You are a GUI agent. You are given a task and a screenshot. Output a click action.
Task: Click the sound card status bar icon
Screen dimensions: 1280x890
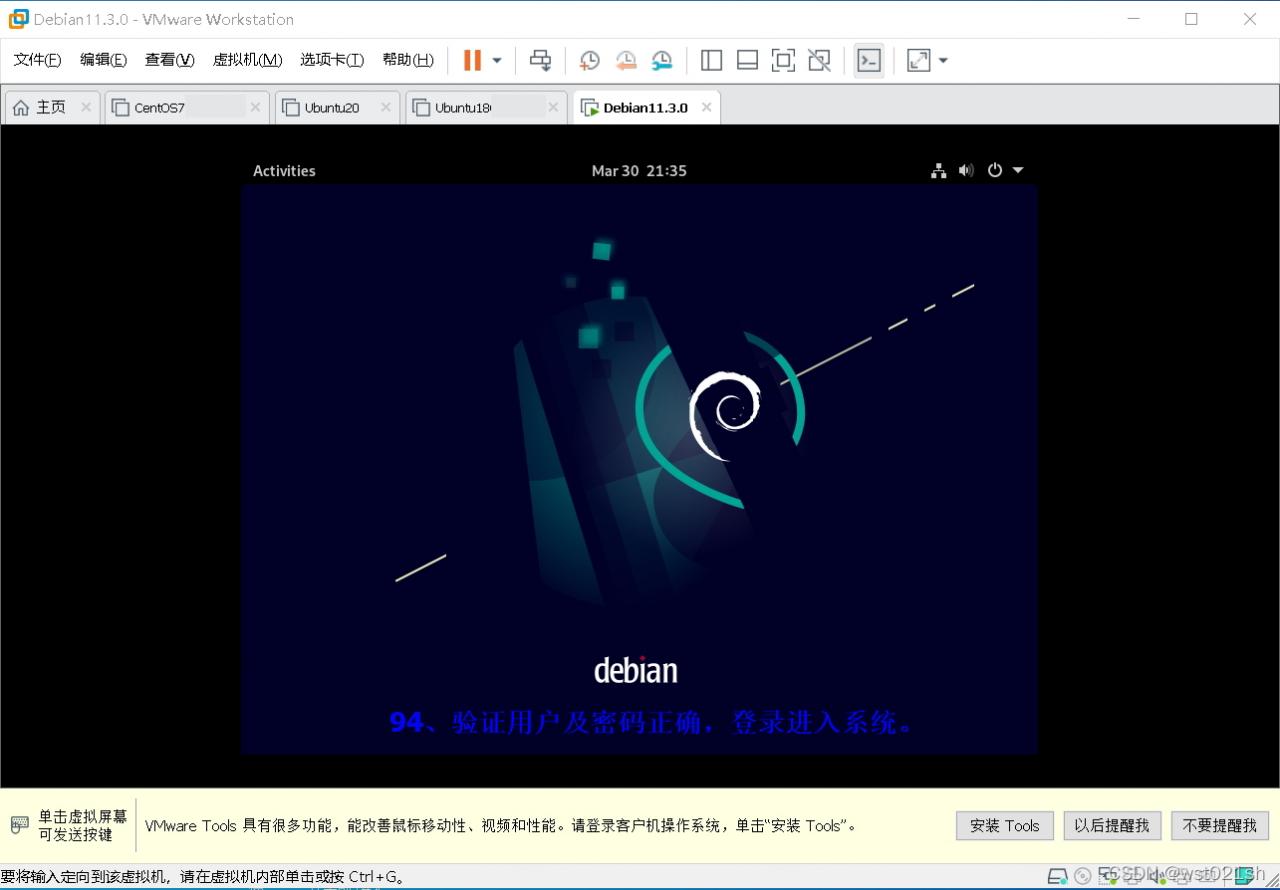pos(1160,876)
